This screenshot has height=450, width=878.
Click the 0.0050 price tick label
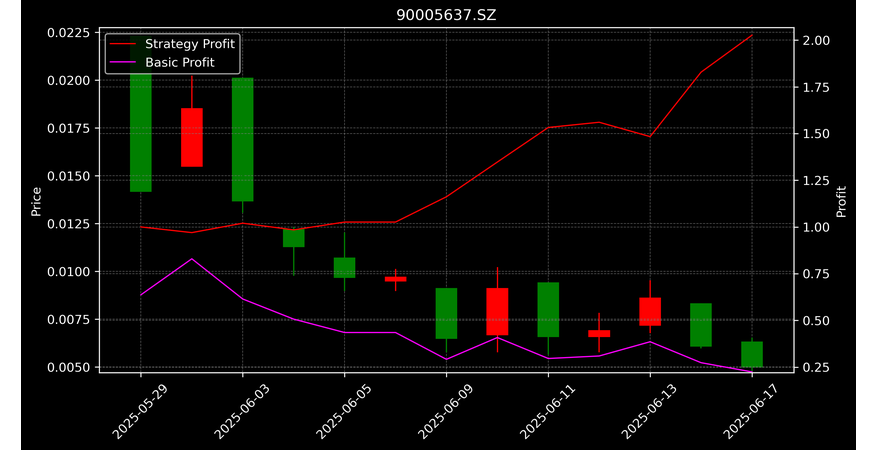68,368
